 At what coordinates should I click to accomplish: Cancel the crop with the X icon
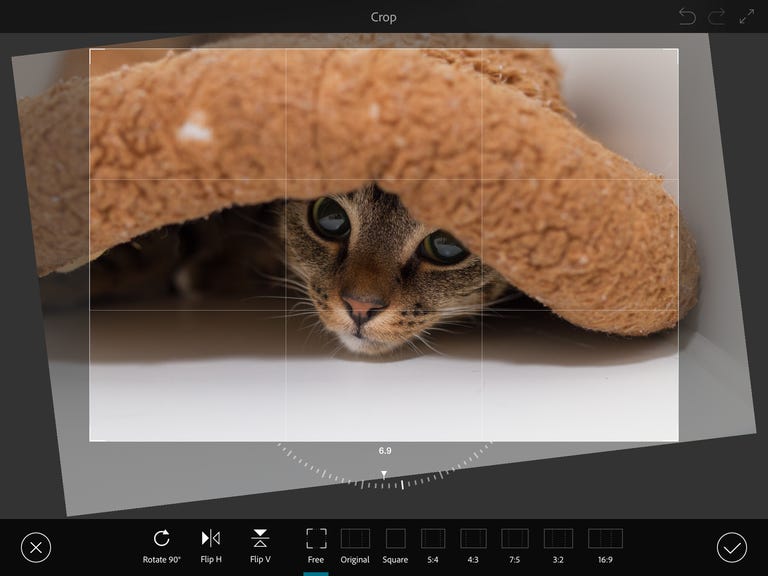pos(35,547)
